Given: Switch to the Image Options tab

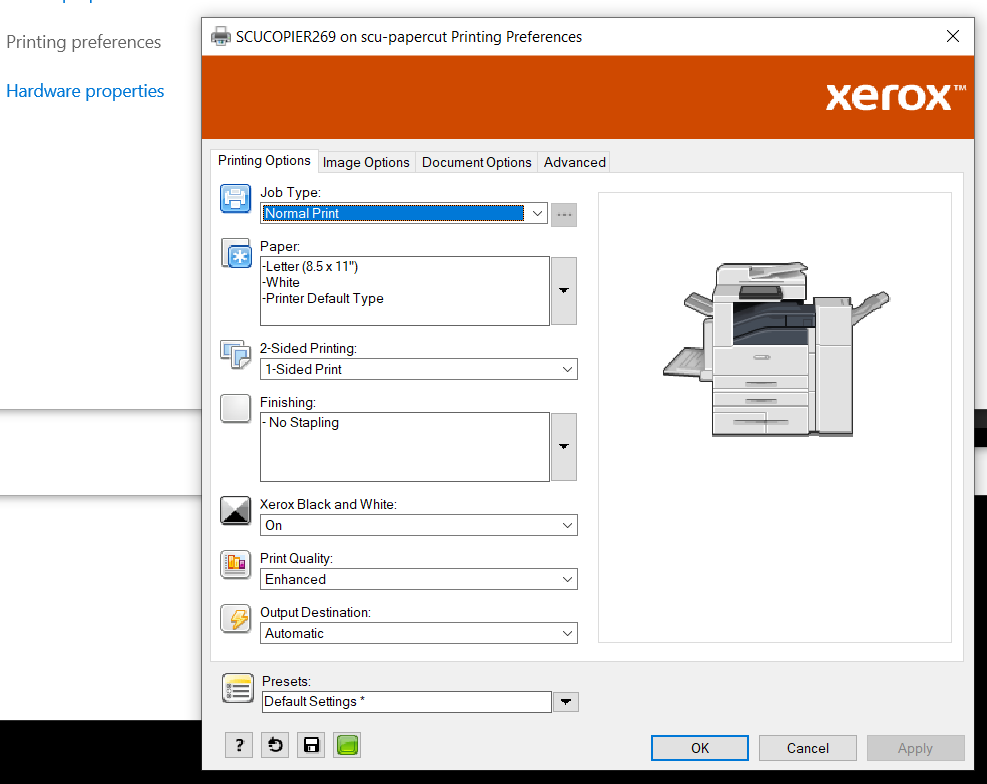Looking at the screenshot, I should [366, 162].
